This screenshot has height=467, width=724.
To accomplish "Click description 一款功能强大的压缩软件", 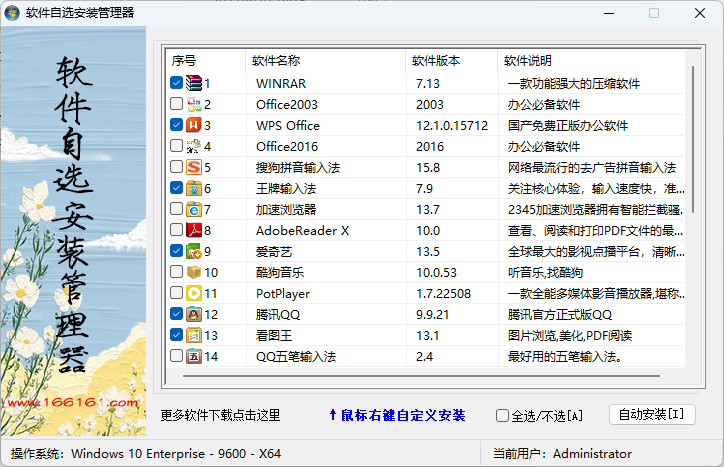I will tap(574, 84).
